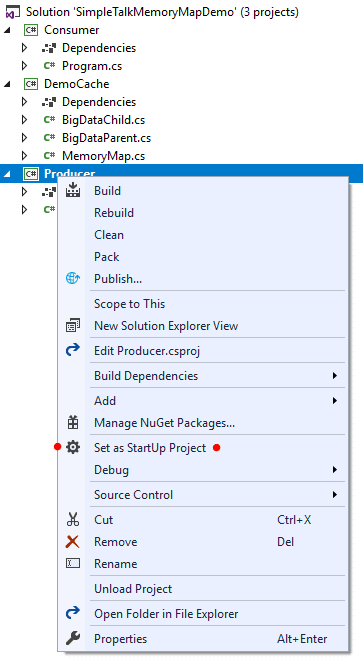Viewport: 363px width, 662px height.
Task: Click the Manage NuGet Packages gift icon
Action: [73, 423]
